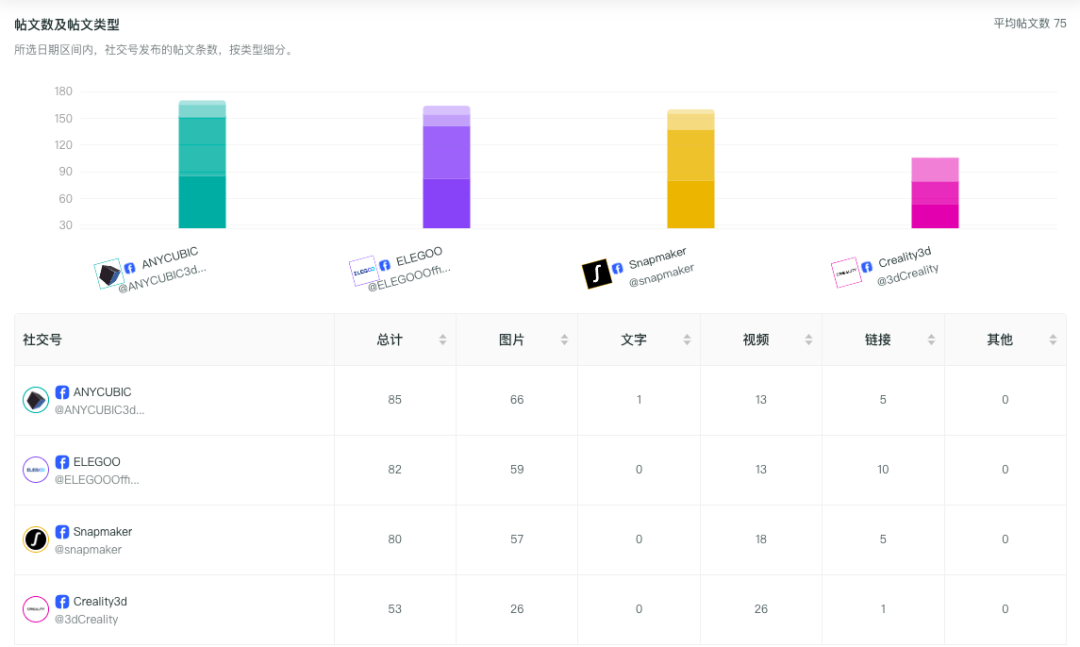Click ELEGOO avatar in table row
1080x647 pixels.
36,470
